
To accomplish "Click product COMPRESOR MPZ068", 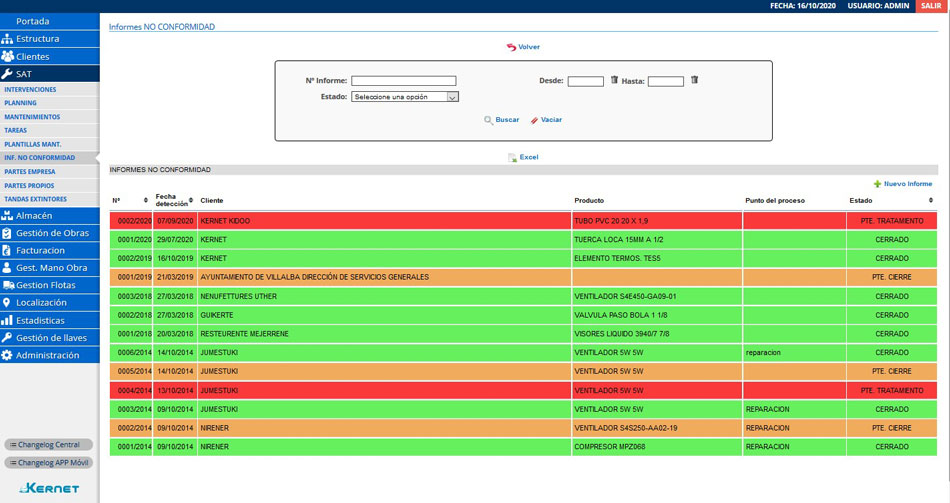I will tap(610, 447).
